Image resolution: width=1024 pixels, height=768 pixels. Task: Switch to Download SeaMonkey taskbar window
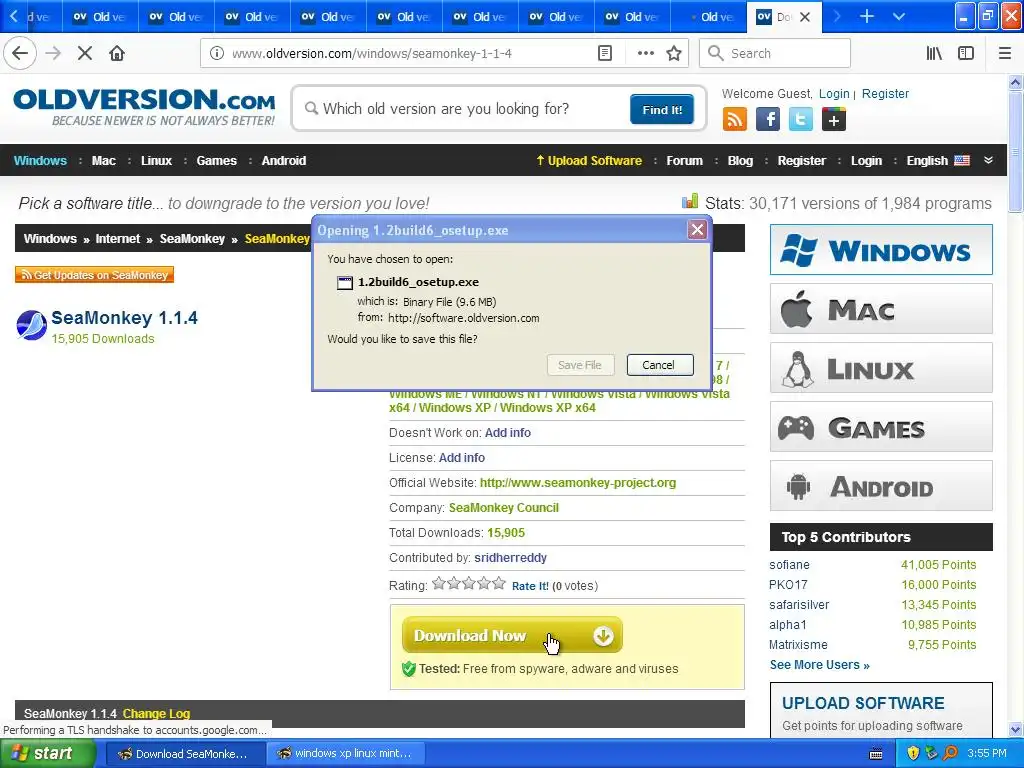[185, 754]
